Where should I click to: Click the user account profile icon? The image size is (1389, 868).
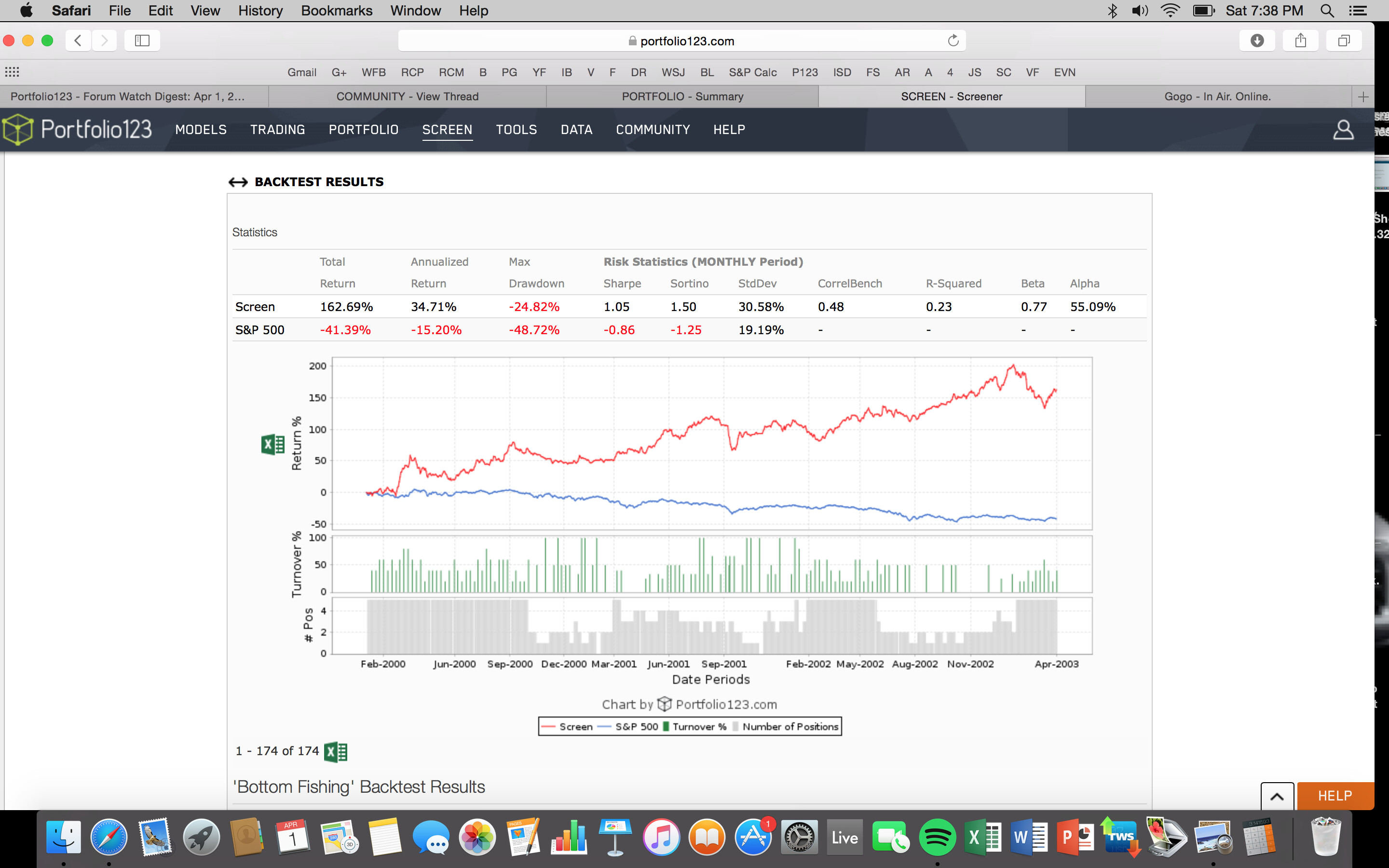point(1343,130)
